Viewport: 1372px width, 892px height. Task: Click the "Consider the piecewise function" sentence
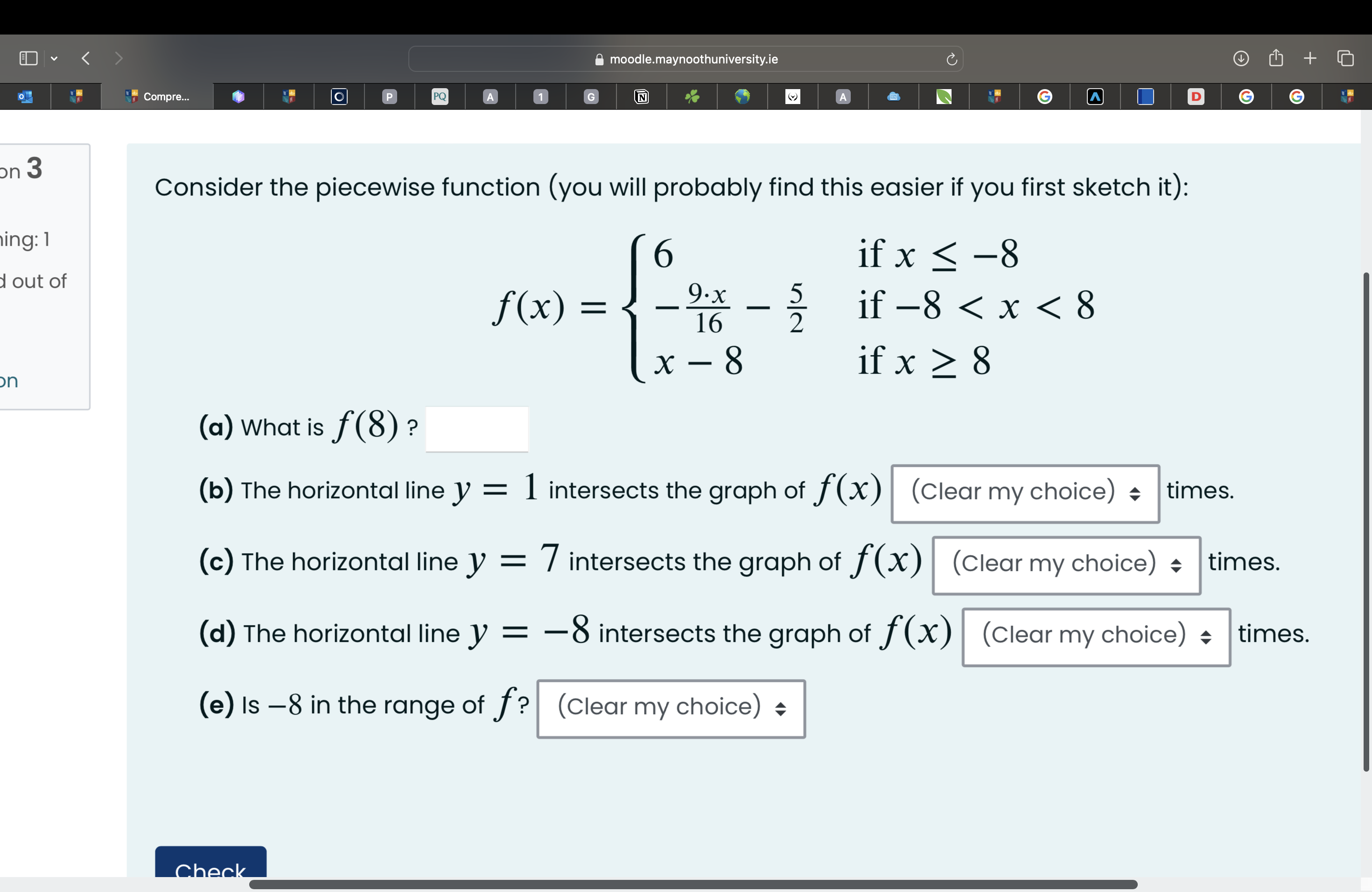[x=672, y=187]
